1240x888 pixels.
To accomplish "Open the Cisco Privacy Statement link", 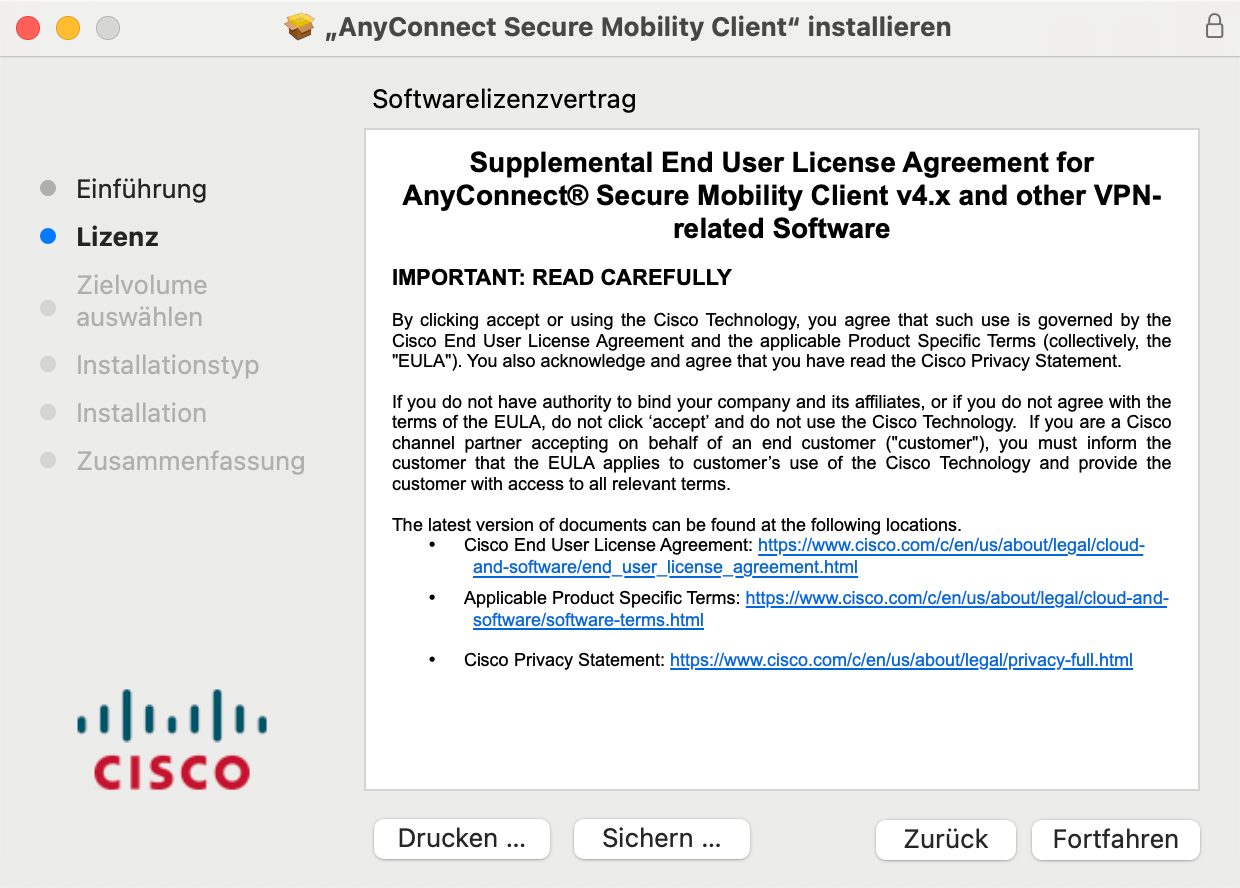I will click(901, 660).
